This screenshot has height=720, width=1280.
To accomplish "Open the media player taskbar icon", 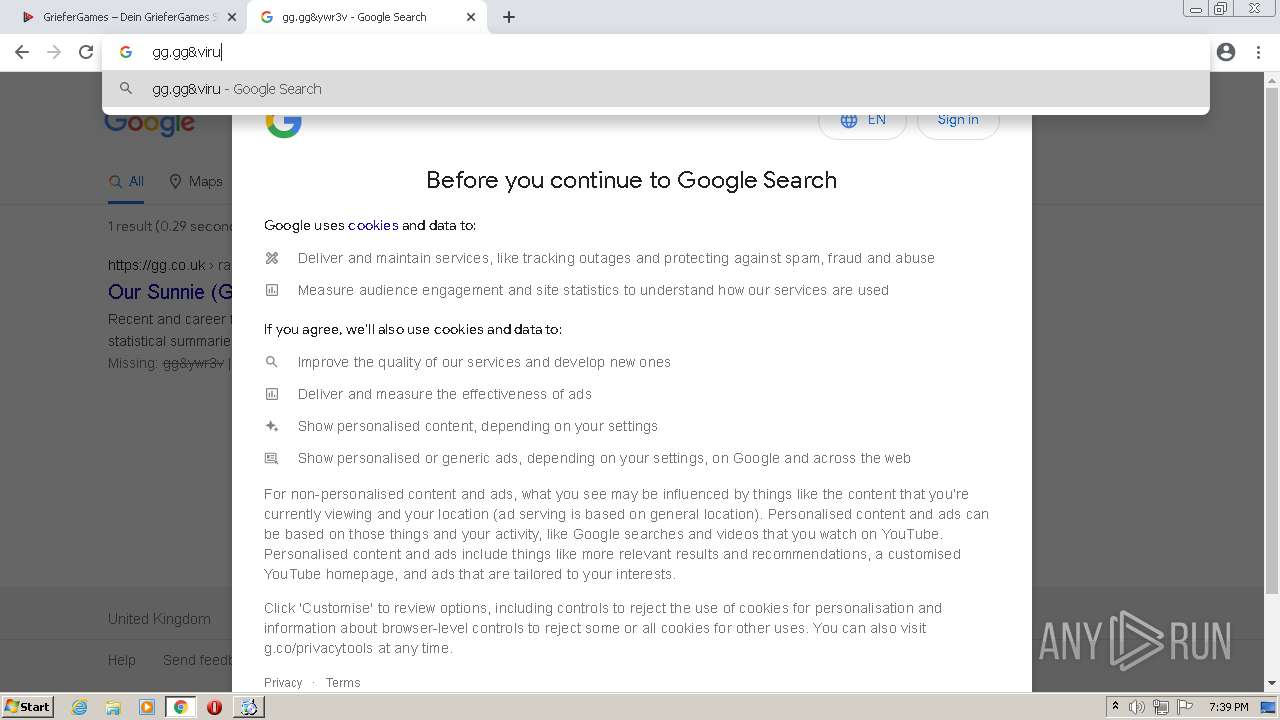I will (147, 707).
